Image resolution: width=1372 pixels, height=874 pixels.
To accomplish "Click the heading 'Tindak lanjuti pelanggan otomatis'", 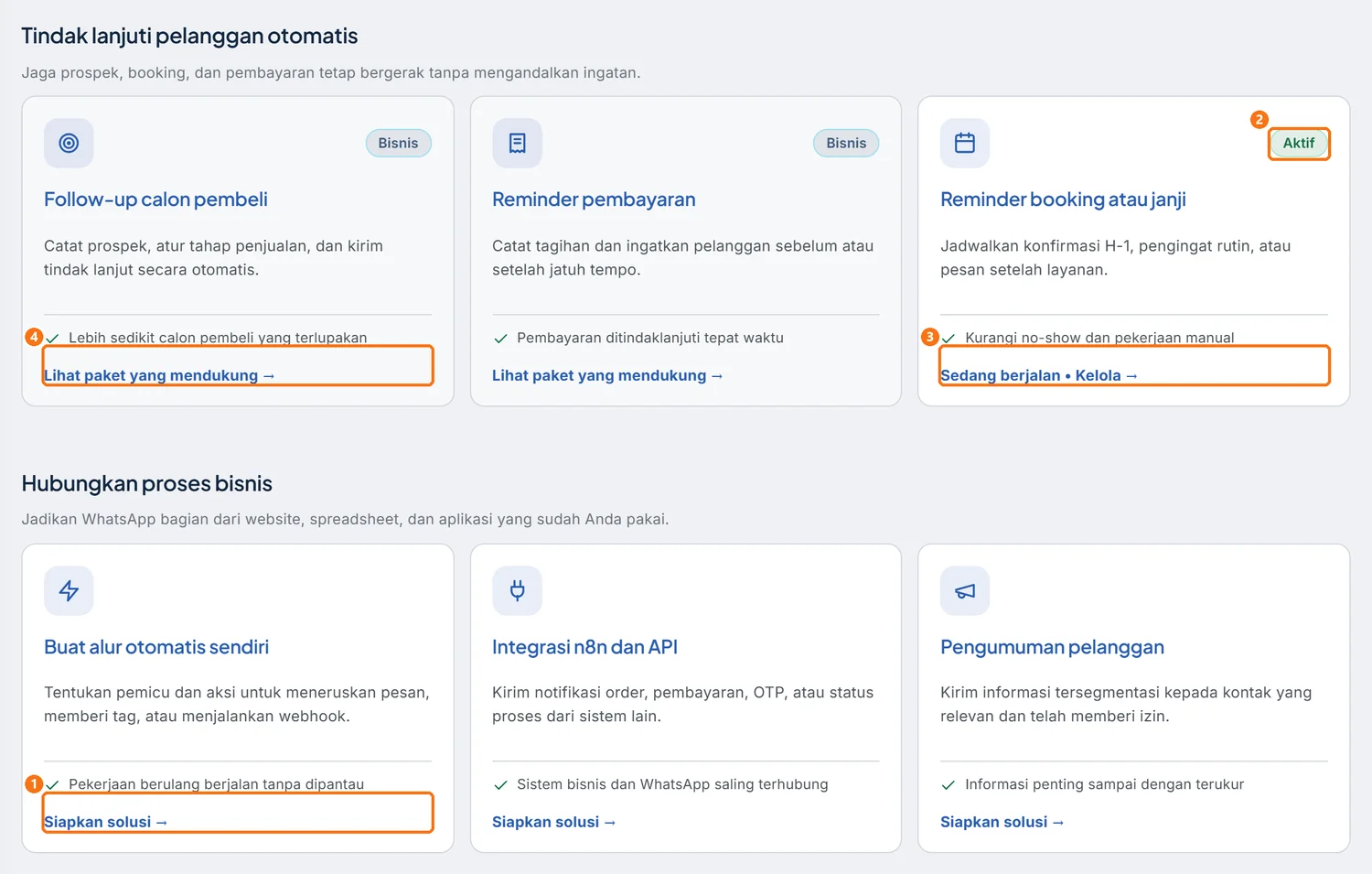I will pos(189,36).
